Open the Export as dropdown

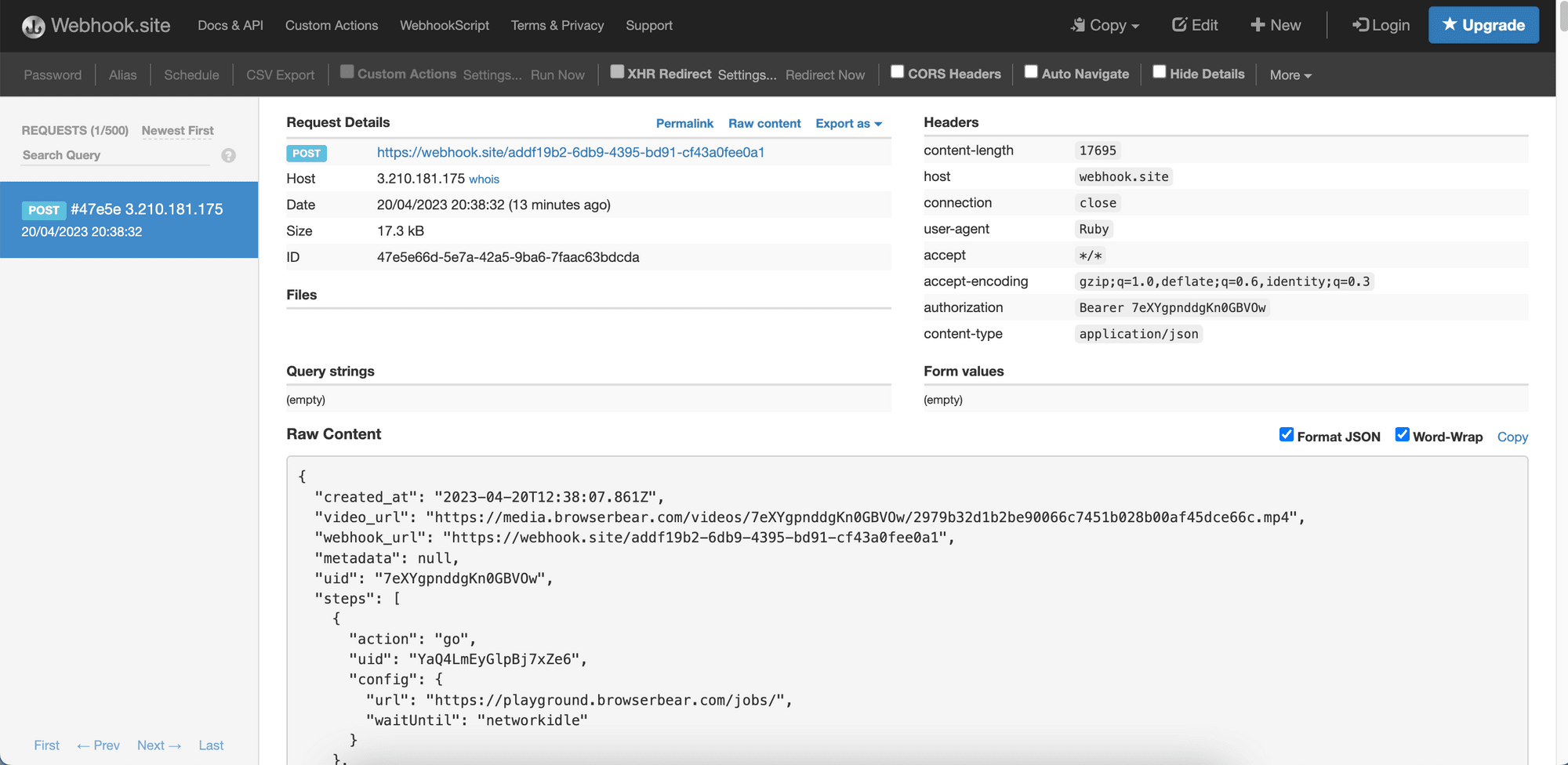coord(848,123)
